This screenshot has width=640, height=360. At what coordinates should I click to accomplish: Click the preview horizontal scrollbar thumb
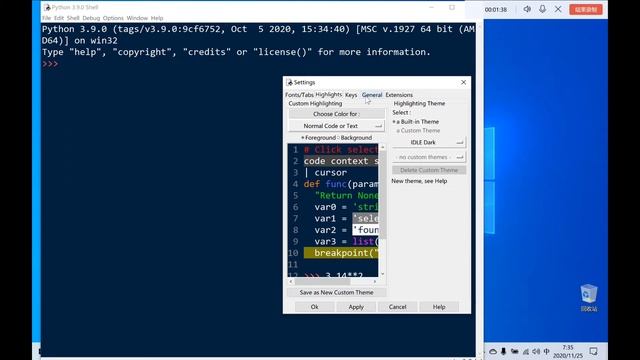click(x=322, y=281)
